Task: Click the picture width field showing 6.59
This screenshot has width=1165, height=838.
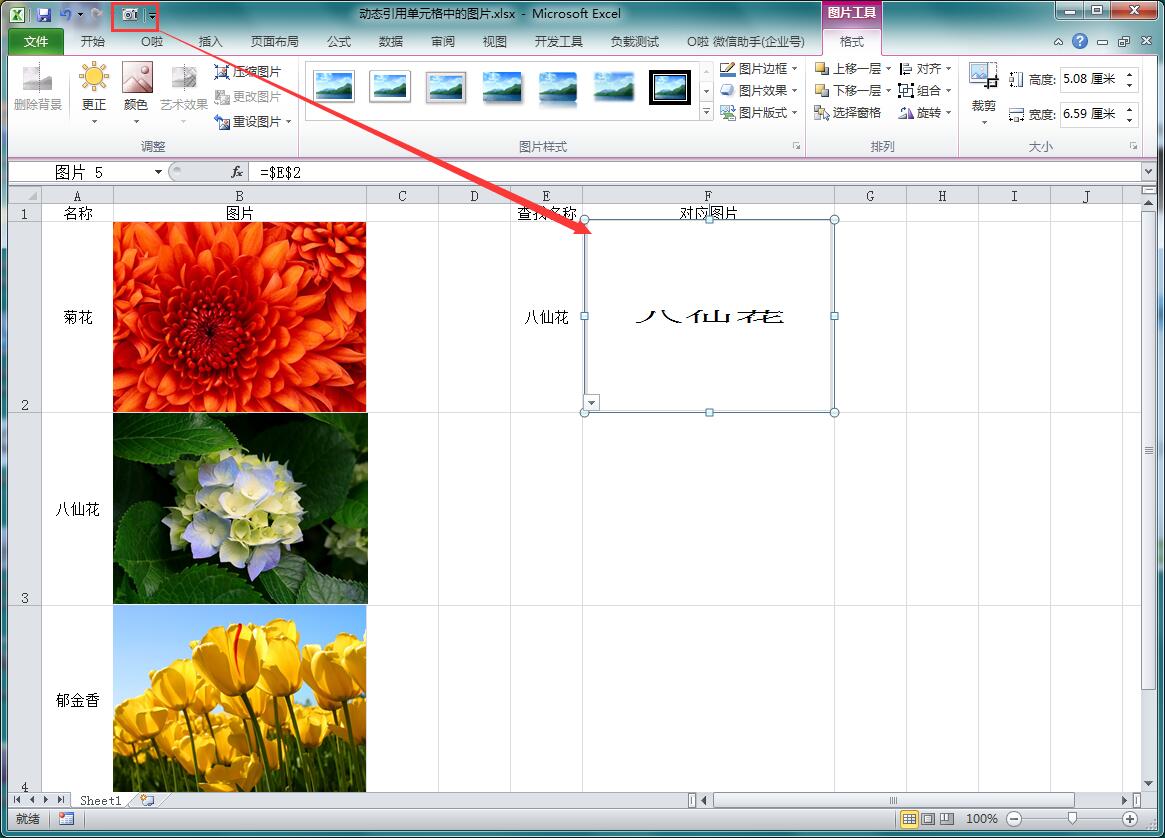Action: coord(1091,114)
